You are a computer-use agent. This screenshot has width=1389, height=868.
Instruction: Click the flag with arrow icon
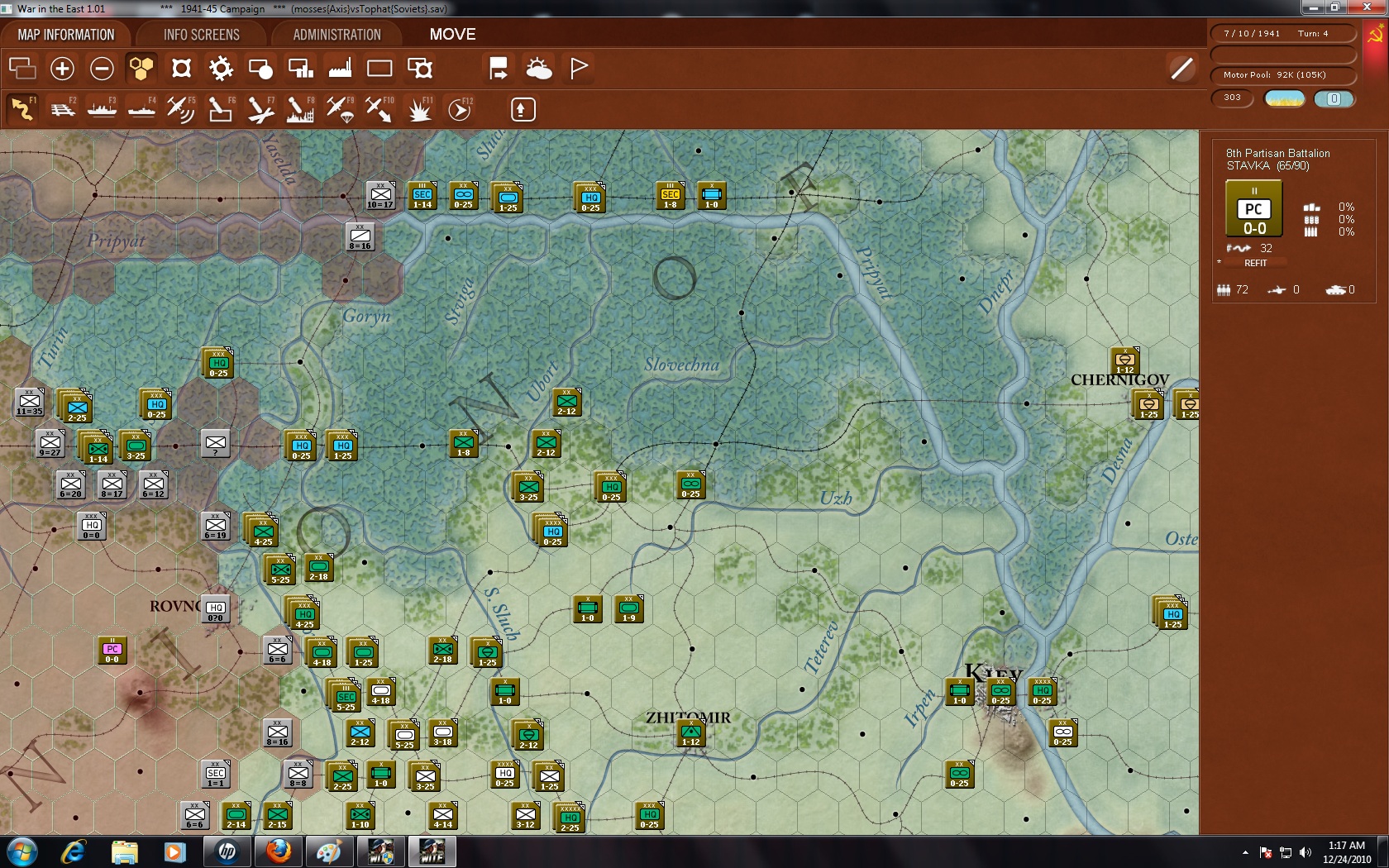coord(499,68)
